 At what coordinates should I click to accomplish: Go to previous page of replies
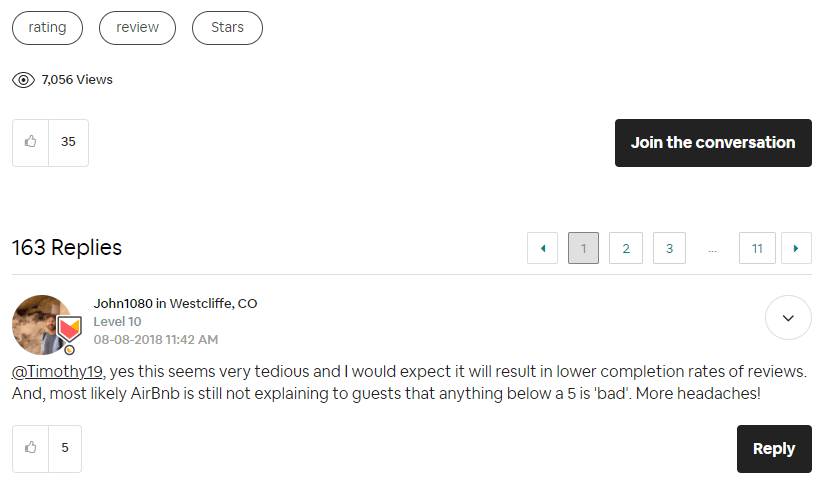tap(542, 248)
